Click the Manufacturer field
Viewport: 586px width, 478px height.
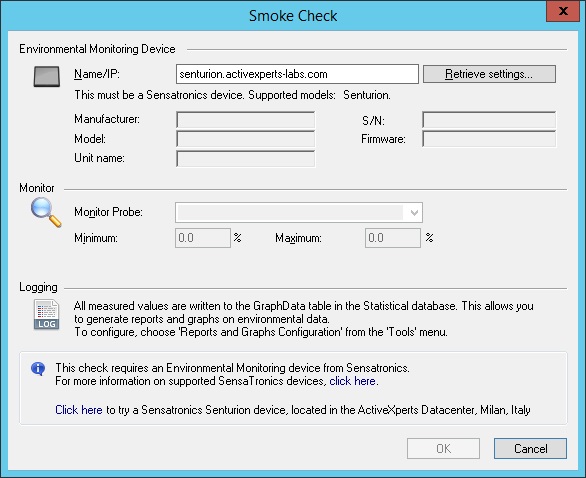[x=246, y=120]
